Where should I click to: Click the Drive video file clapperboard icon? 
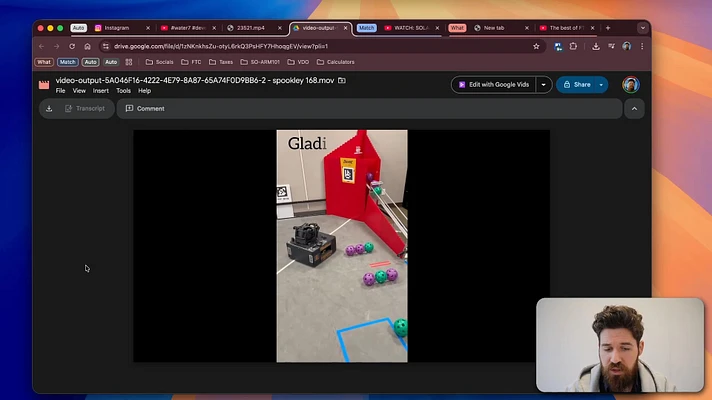(x=44, y=85)
